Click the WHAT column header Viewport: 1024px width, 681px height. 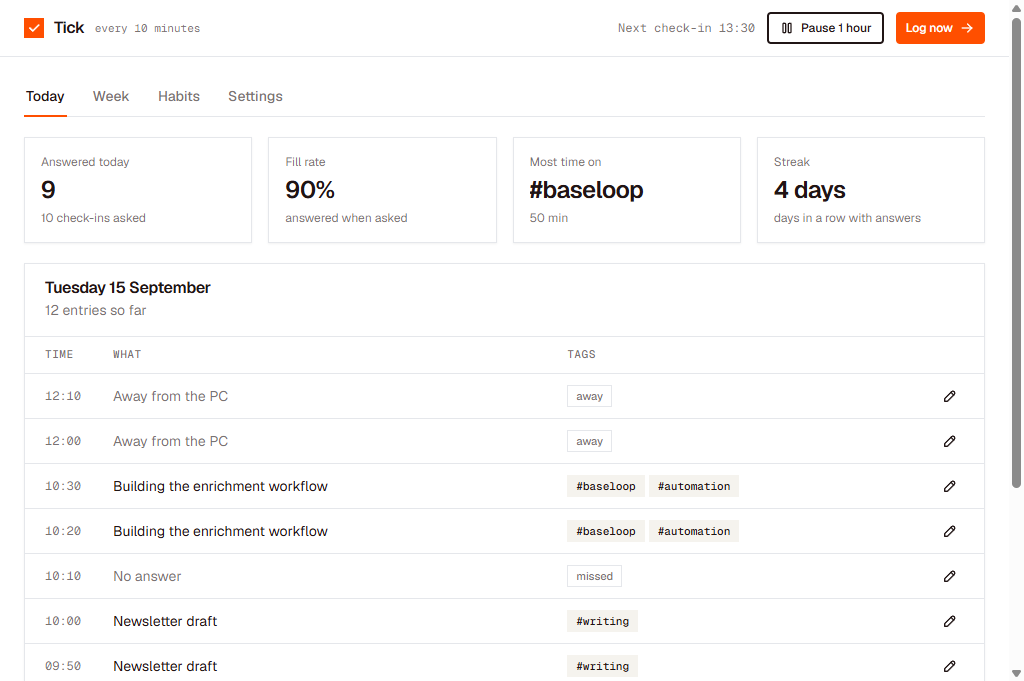(127, 355)
